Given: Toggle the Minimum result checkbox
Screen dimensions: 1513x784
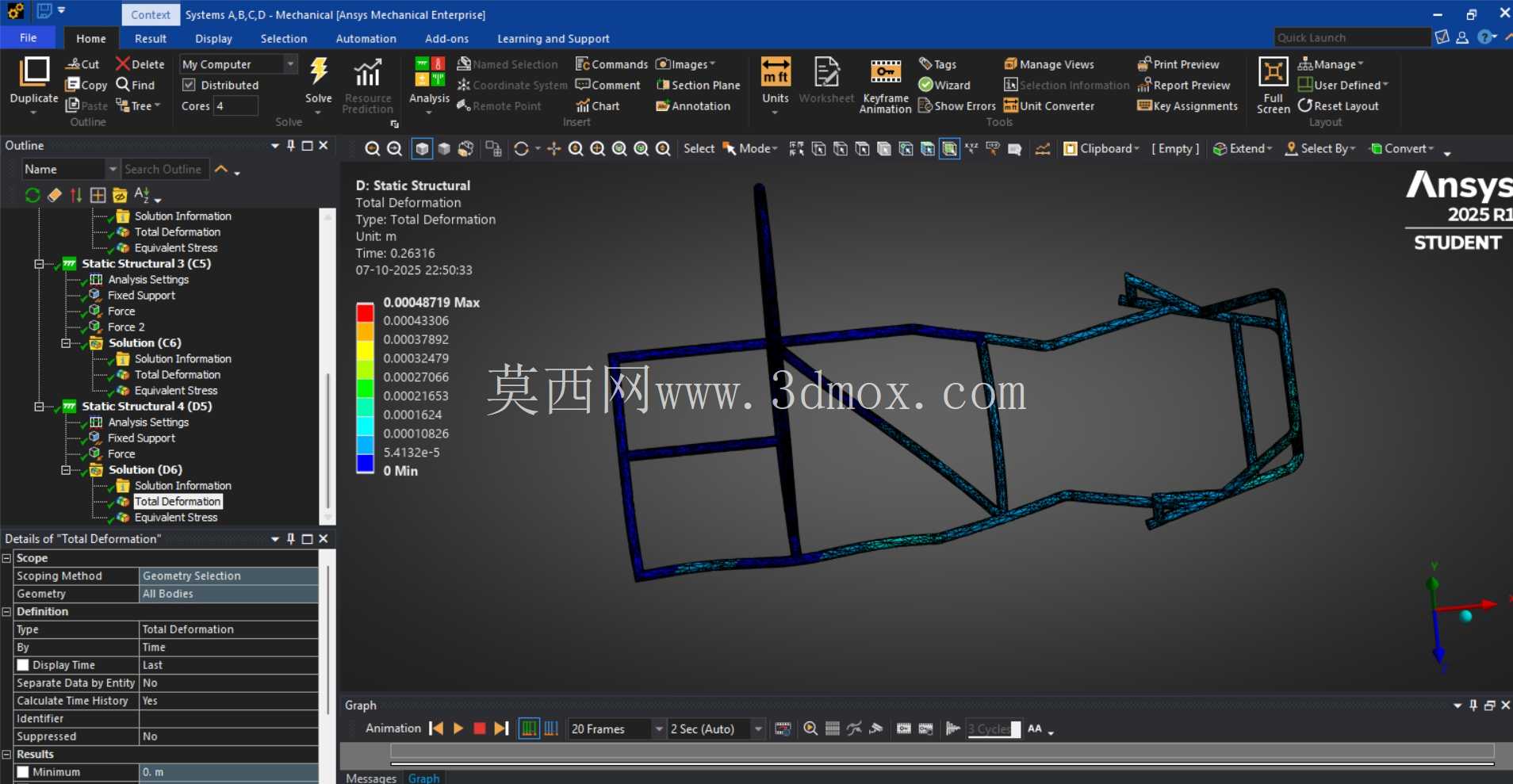Looking at the screenshot, I should 23,772.
